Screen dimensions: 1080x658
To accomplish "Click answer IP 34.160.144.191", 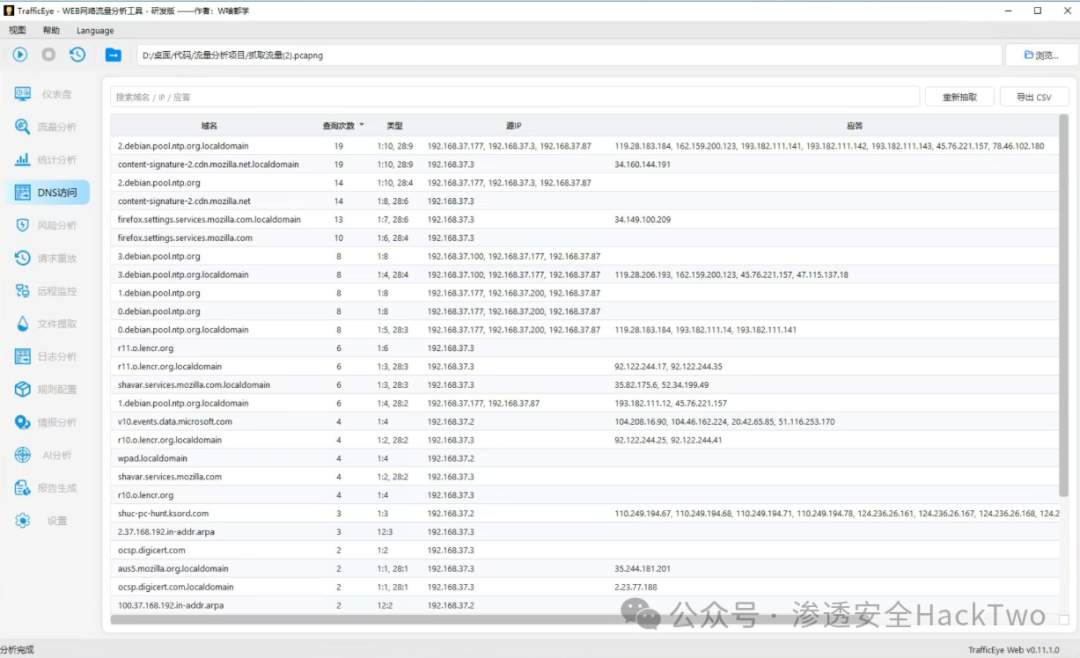I will click(x=643, y=165).
